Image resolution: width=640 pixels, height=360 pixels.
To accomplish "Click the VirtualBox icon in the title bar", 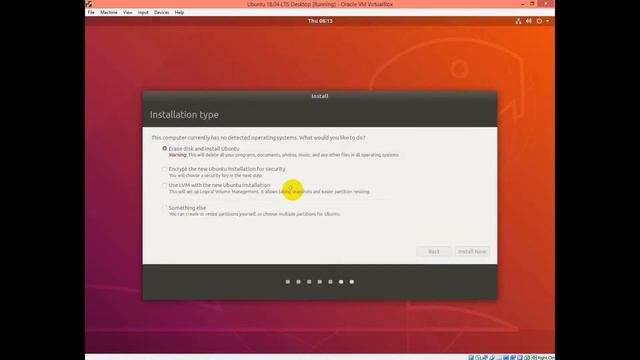I will [x=89, y=4].
